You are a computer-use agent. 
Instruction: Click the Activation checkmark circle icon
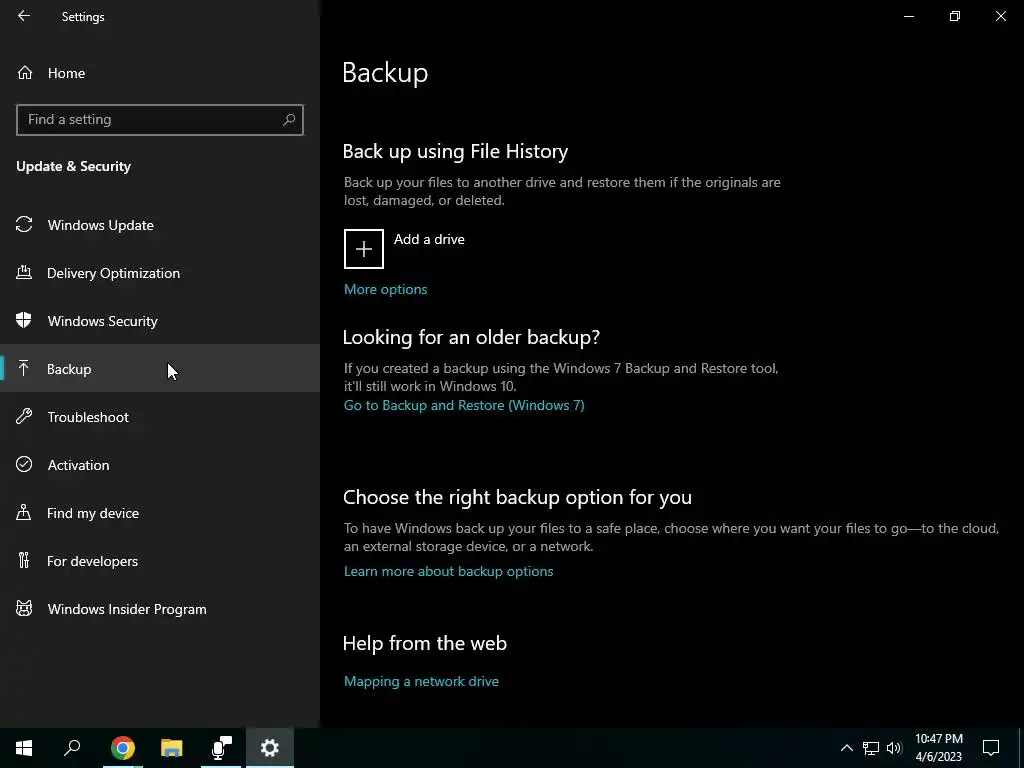pos(24,464)
